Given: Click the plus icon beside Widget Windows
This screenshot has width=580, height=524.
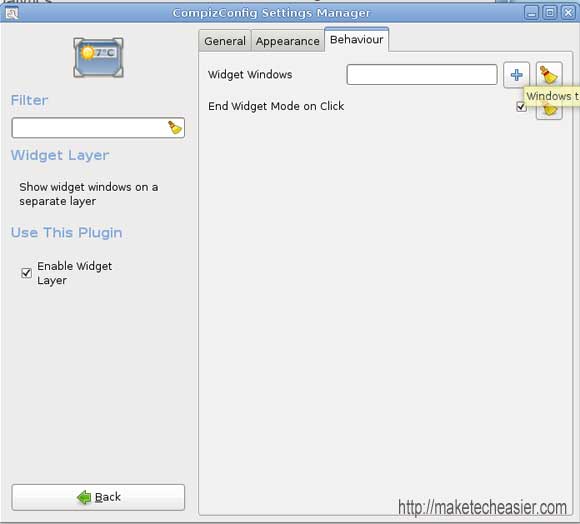Looking at the screenshot, I should click(x=516, y=75).
